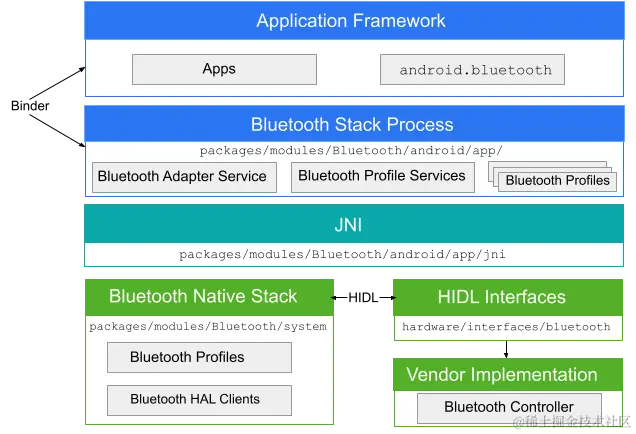Click stacked Bluetooth Profiles box in Stack Process

[x=557, y=181]
